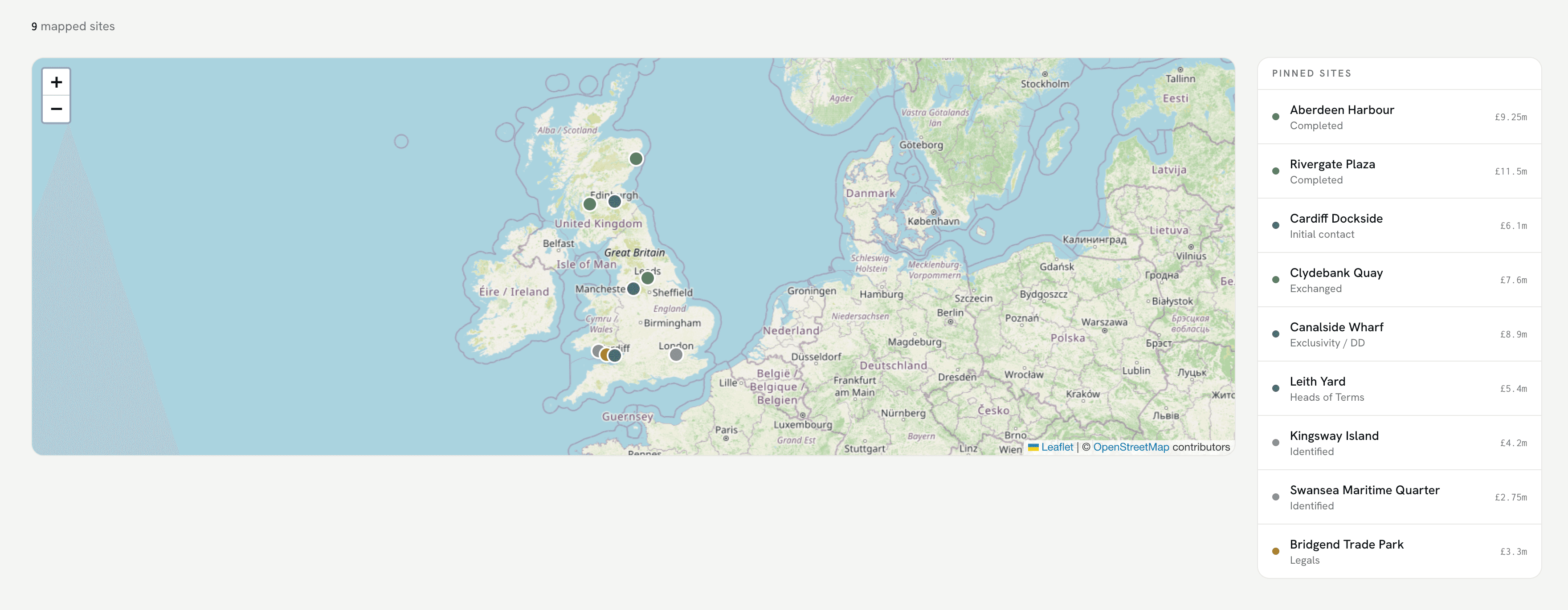Click the £8.9m value for Canalside Wharf
Screen dimensions: 1568x610
click(1513, 334)
